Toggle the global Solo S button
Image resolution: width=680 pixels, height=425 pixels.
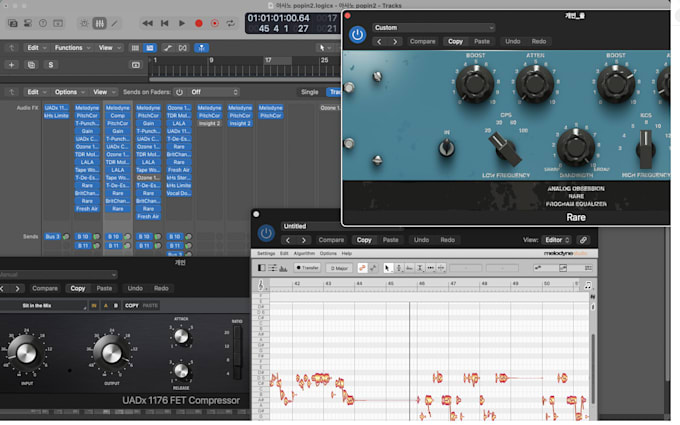pyautogui.click(x=51, y=65)
